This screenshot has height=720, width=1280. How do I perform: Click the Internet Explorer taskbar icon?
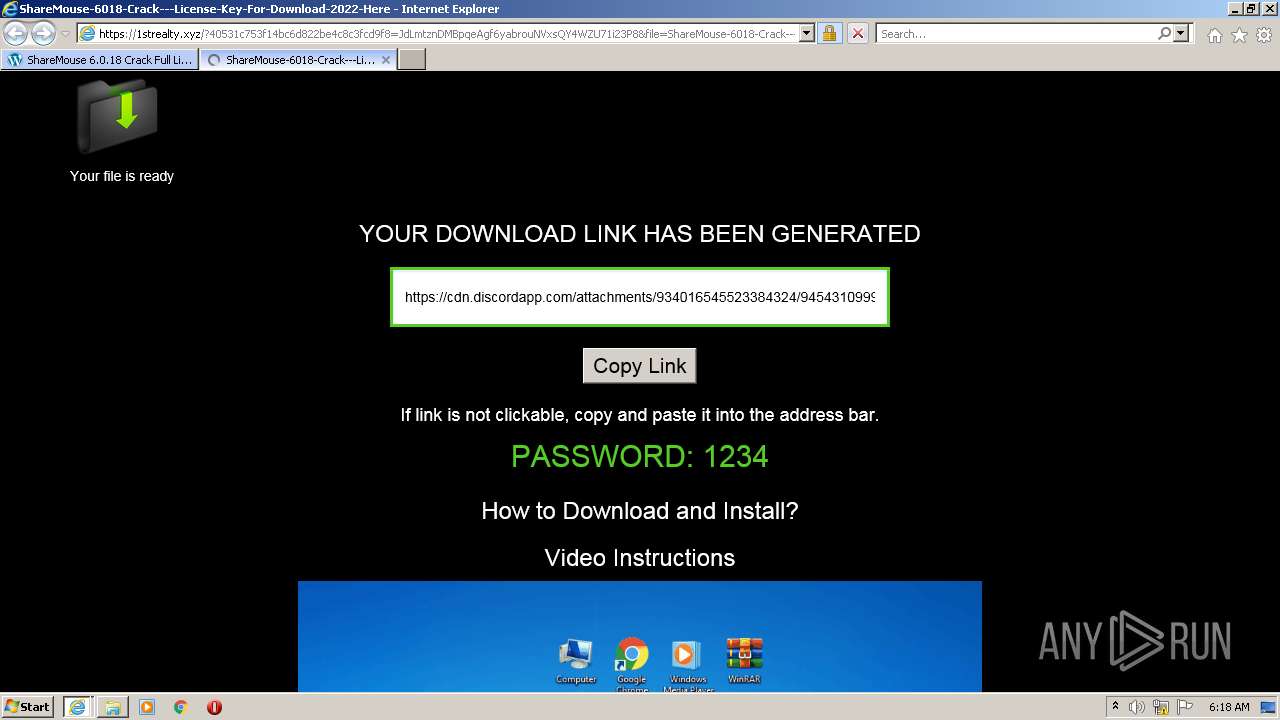coord(77,707)
